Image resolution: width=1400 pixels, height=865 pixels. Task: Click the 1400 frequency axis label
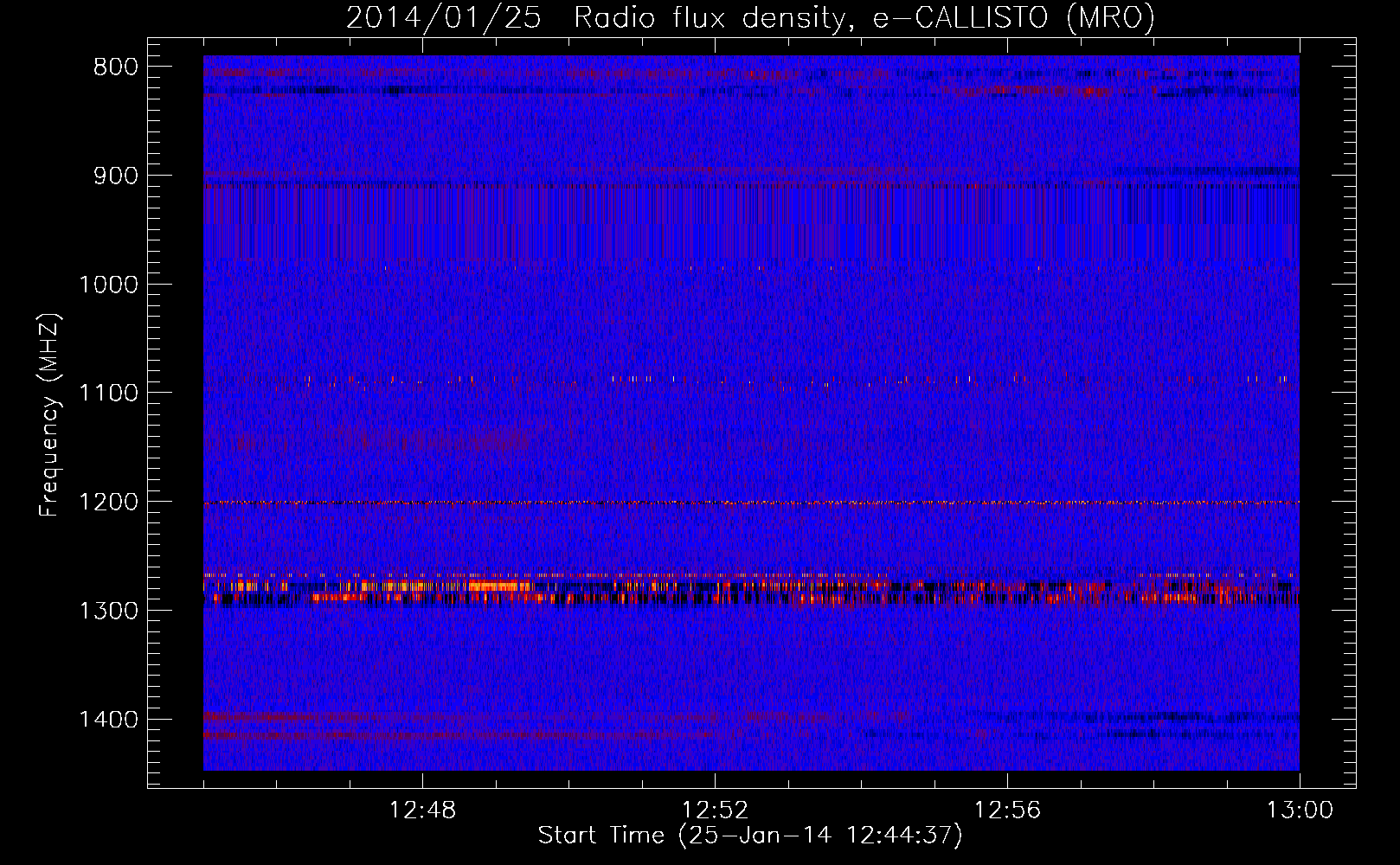pyautogui.click(x=109, y=720)
